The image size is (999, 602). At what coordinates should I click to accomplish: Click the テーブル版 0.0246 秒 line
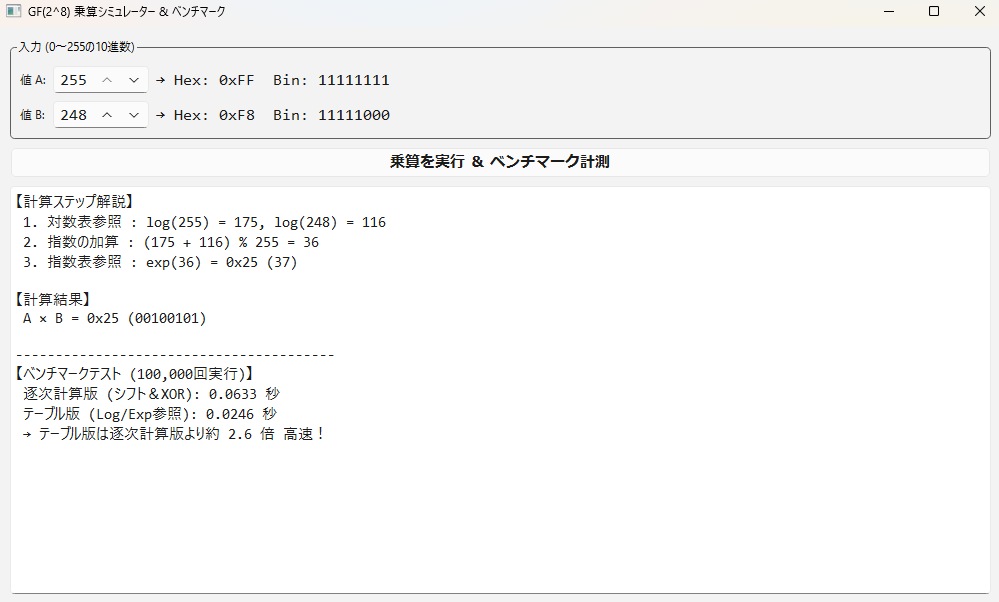[x=150, y=414]
